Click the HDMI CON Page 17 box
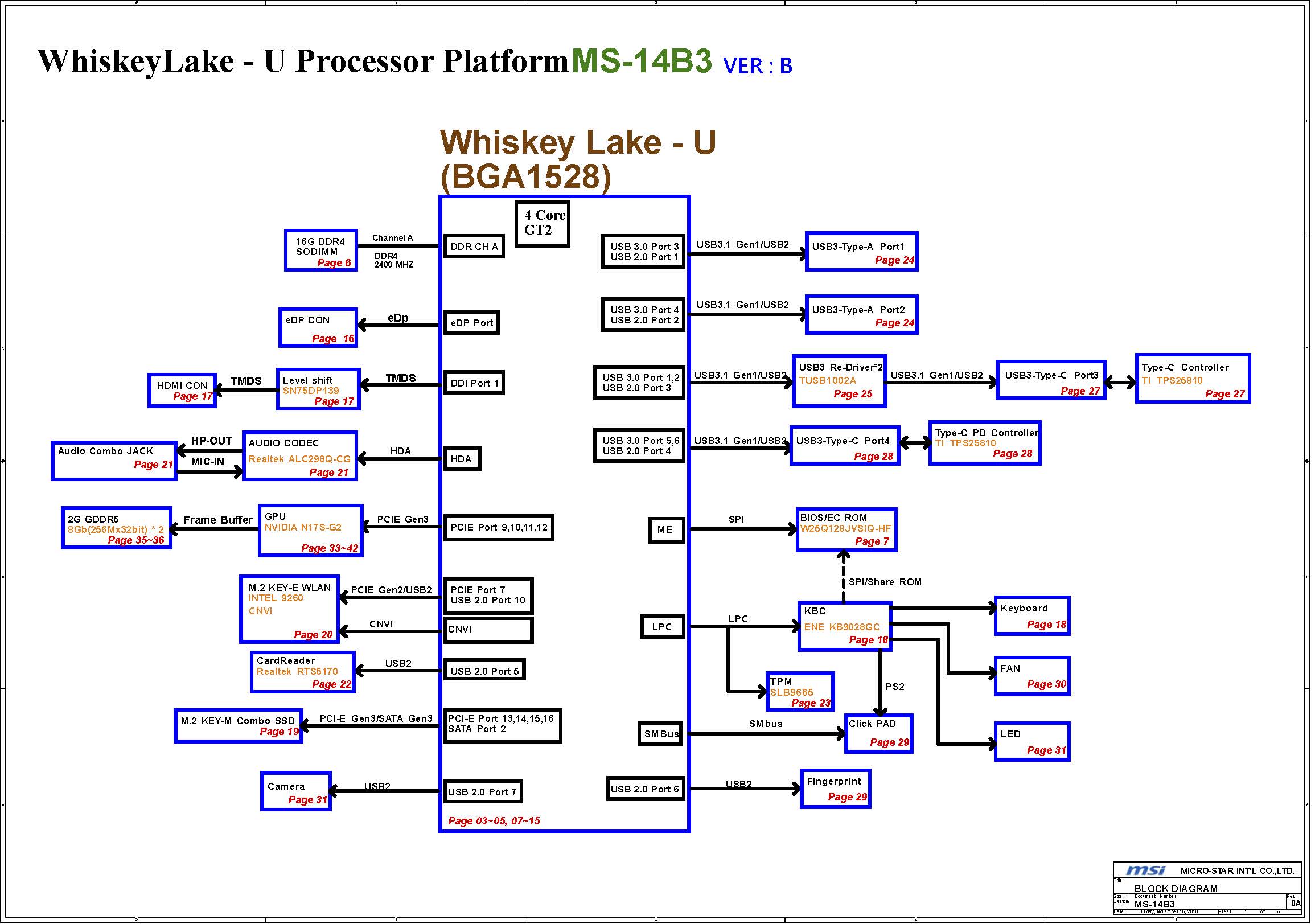 182,391
